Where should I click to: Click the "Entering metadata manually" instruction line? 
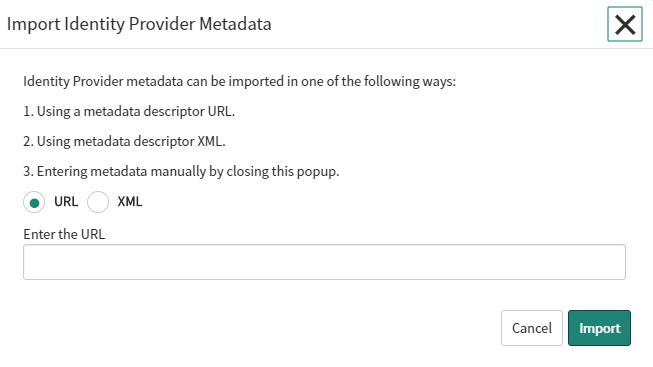[x=181, y=171]
